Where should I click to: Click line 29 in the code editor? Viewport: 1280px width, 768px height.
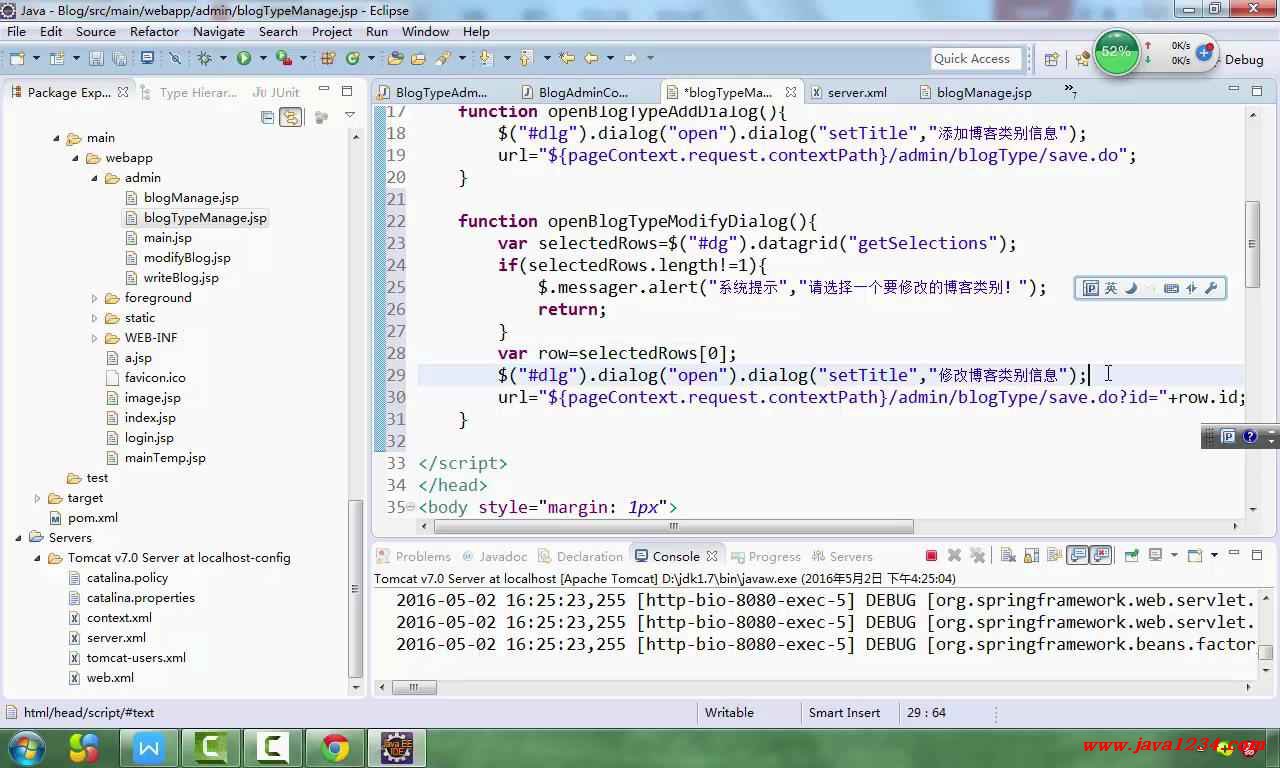[830, 375]
